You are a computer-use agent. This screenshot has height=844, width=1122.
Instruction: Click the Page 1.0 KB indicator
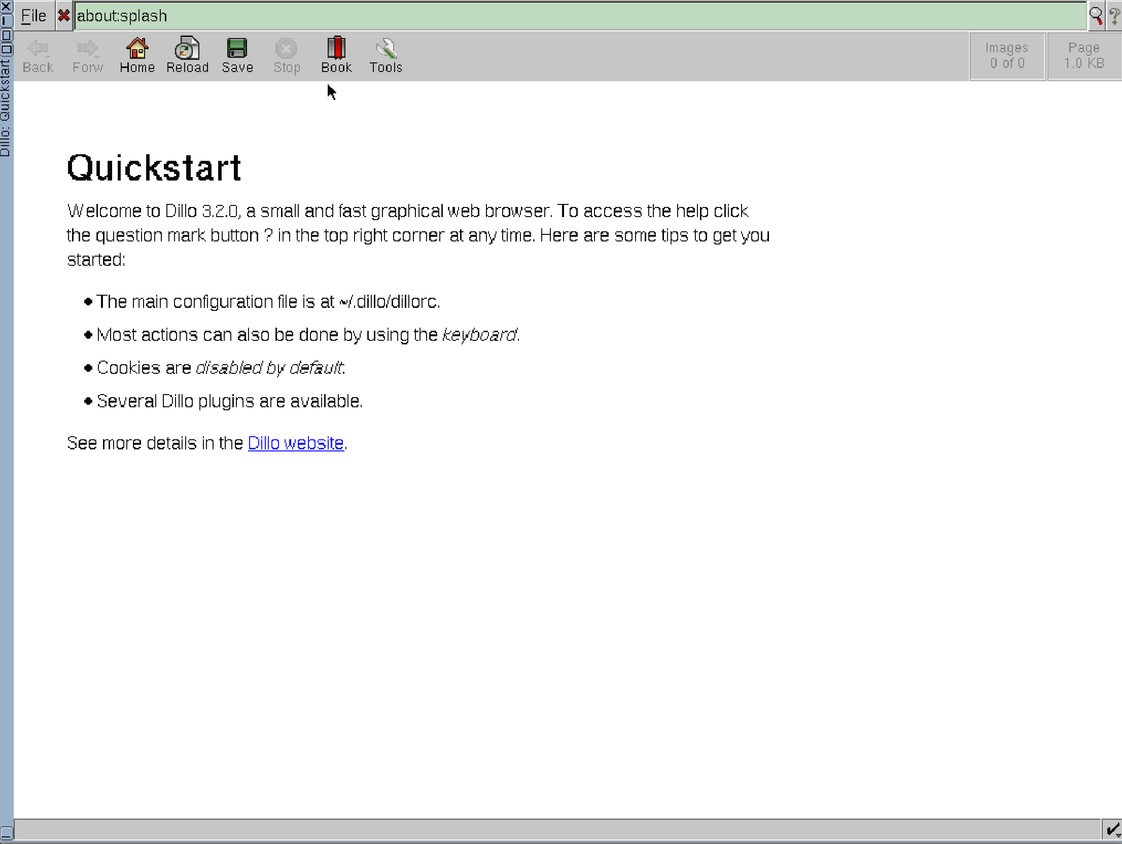(1083, 56)
